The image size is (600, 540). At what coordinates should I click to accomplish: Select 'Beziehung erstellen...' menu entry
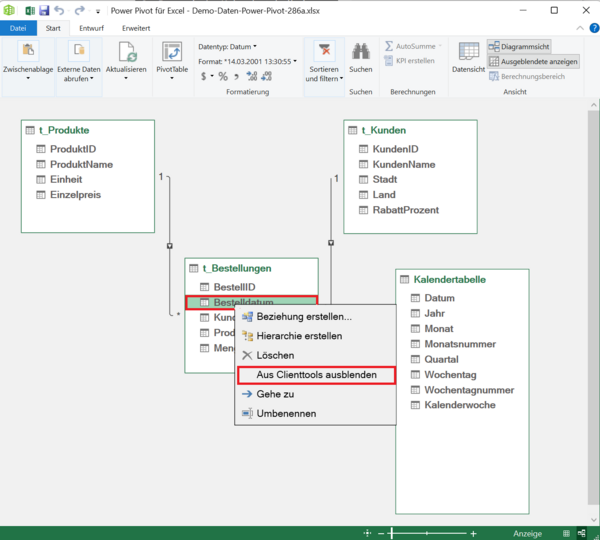(x=303, y=317)
